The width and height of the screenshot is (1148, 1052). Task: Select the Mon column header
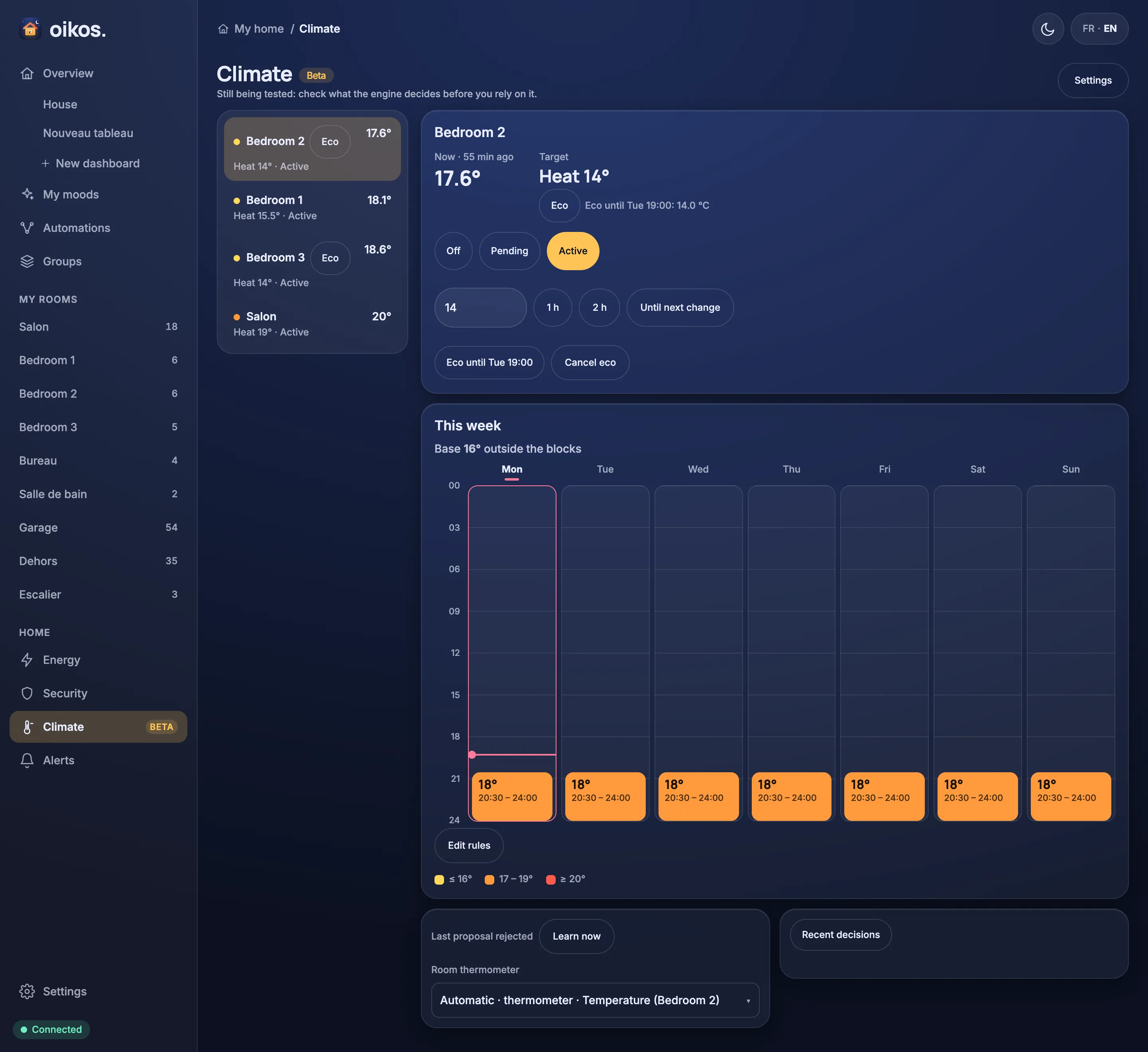click(x=512, y=469)
